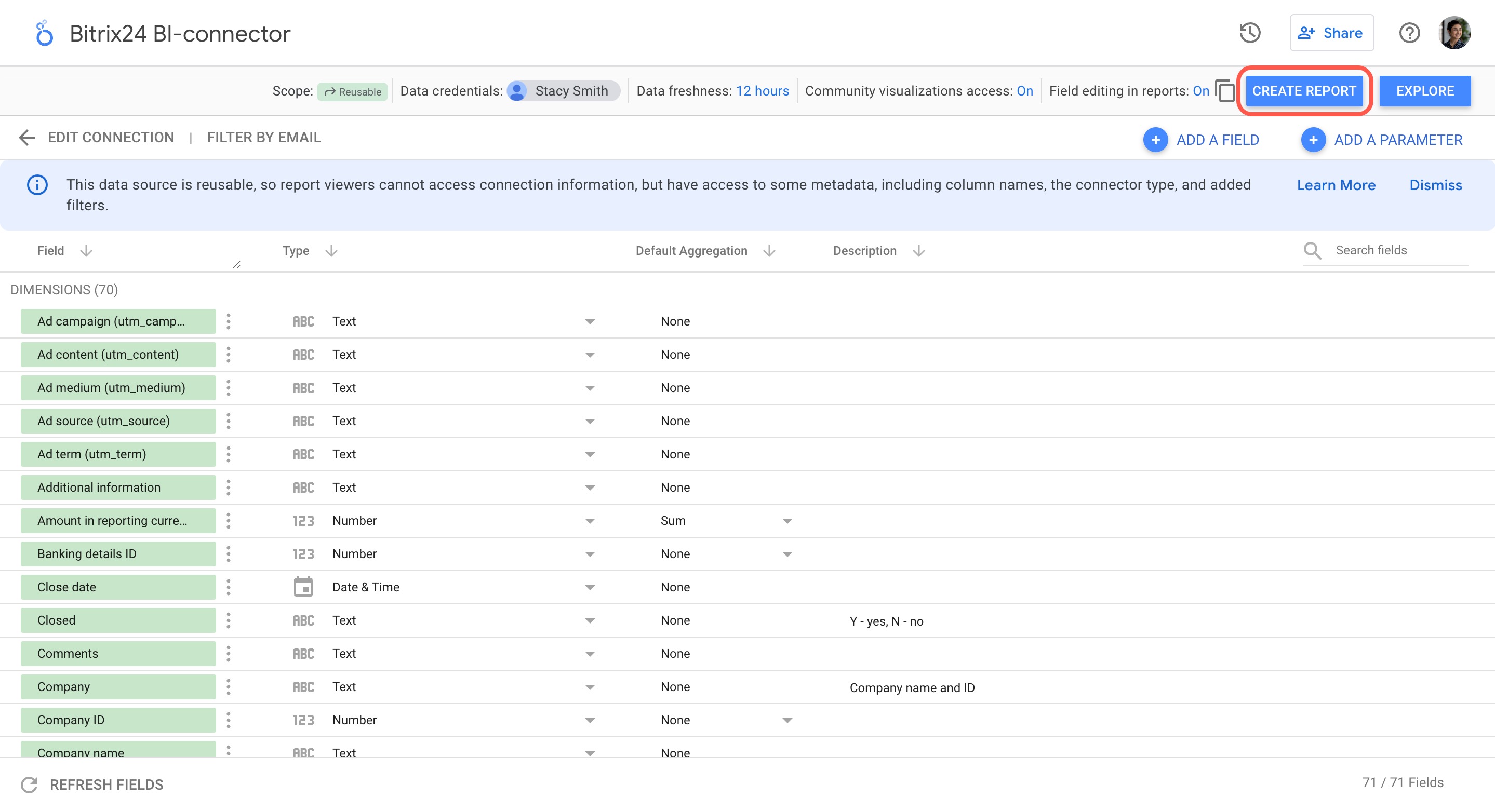Open the user profile avatar

1454,33
